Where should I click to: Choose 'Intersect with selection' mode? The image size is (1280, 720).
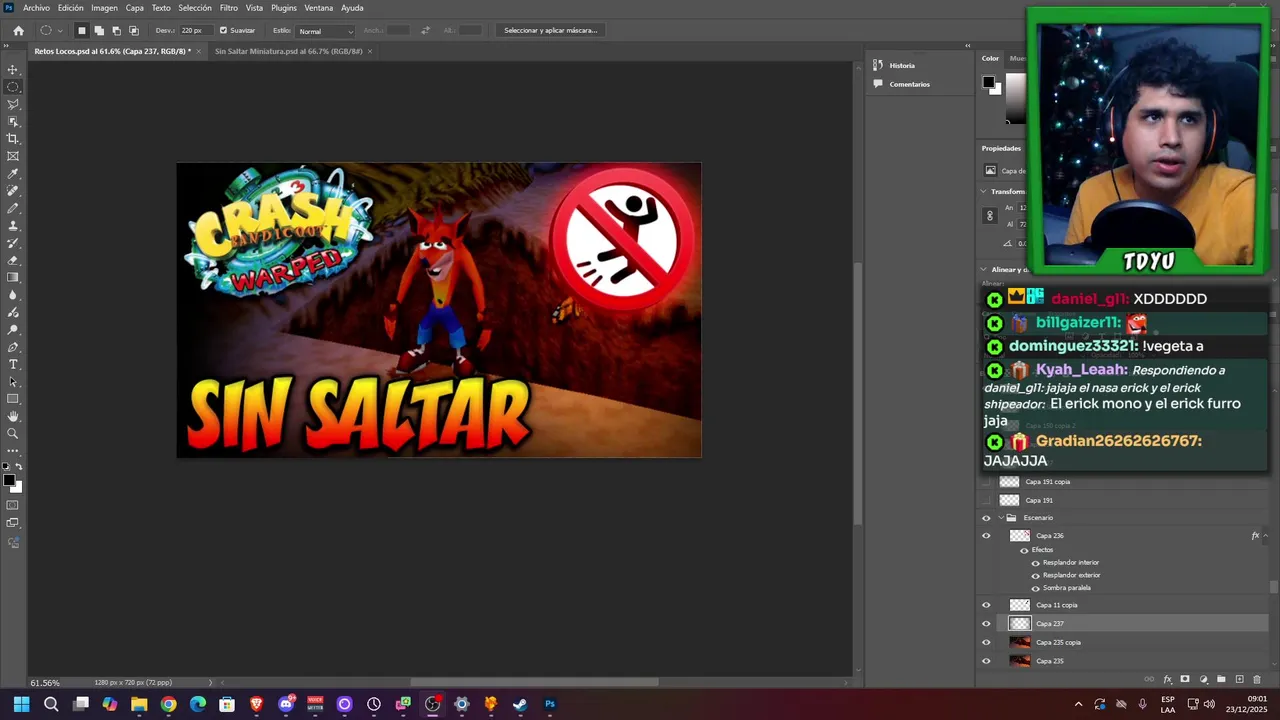134,31
